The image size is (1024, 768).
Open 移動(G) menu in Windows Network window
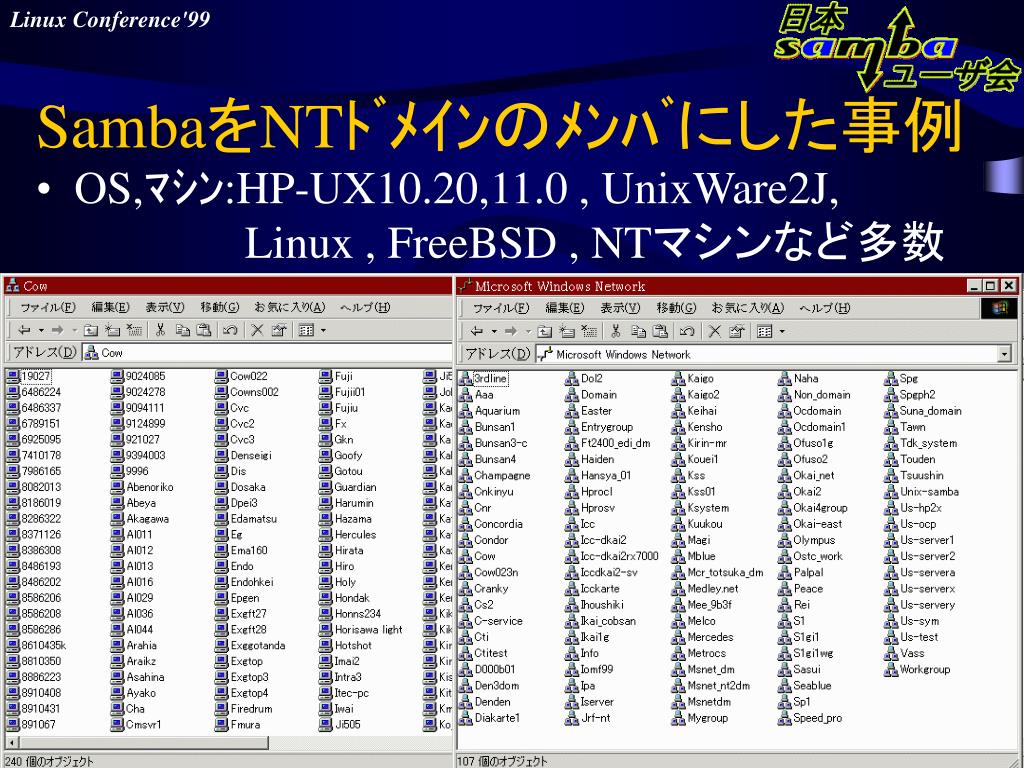(x=677, y=308)
